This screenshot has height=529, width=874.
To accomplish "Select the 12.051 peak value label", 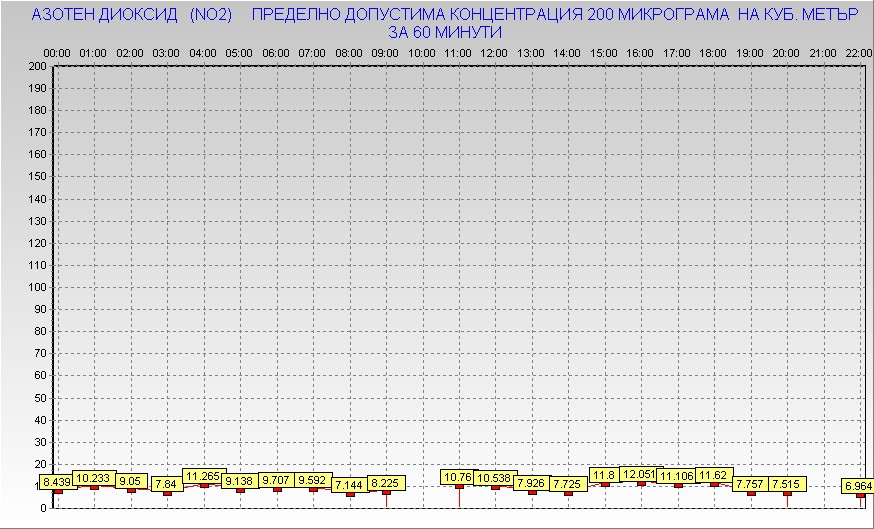I will tap(641, 474).
